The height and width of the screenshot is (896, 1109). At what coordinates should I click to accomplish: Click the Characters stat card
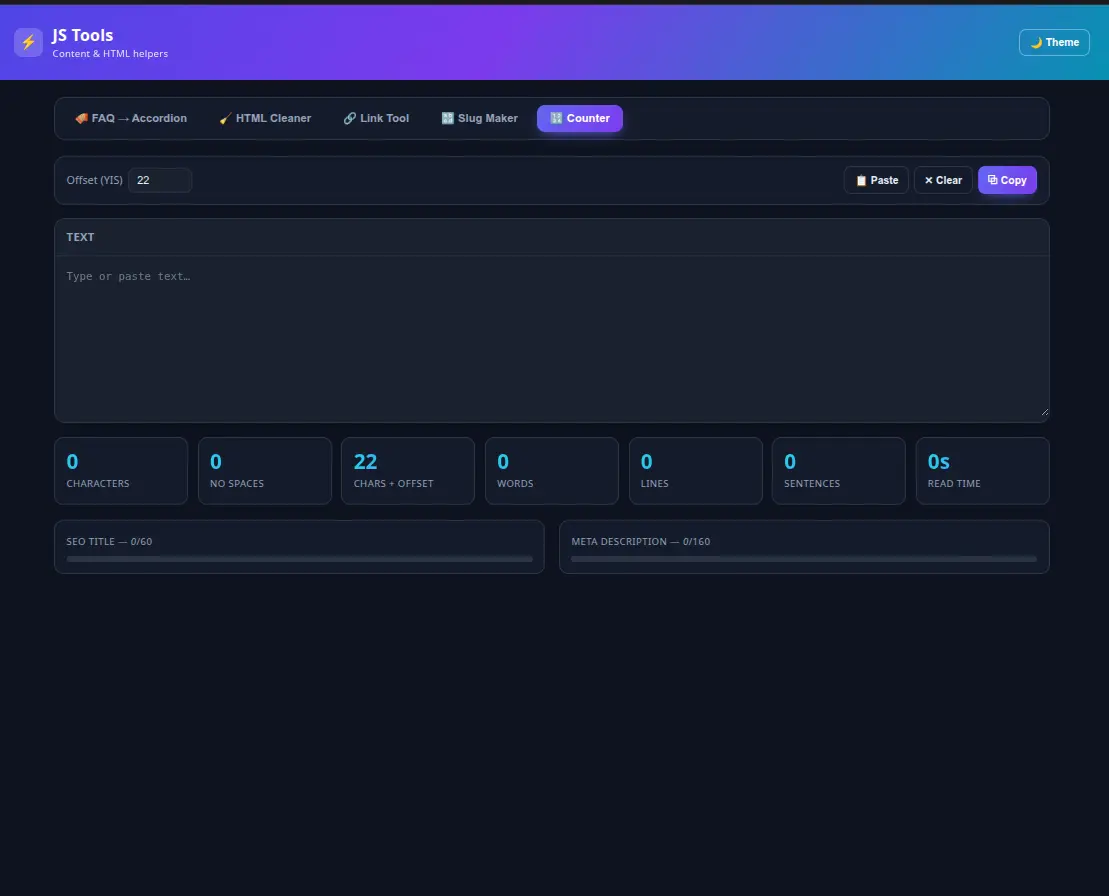(x=121, y=471)
